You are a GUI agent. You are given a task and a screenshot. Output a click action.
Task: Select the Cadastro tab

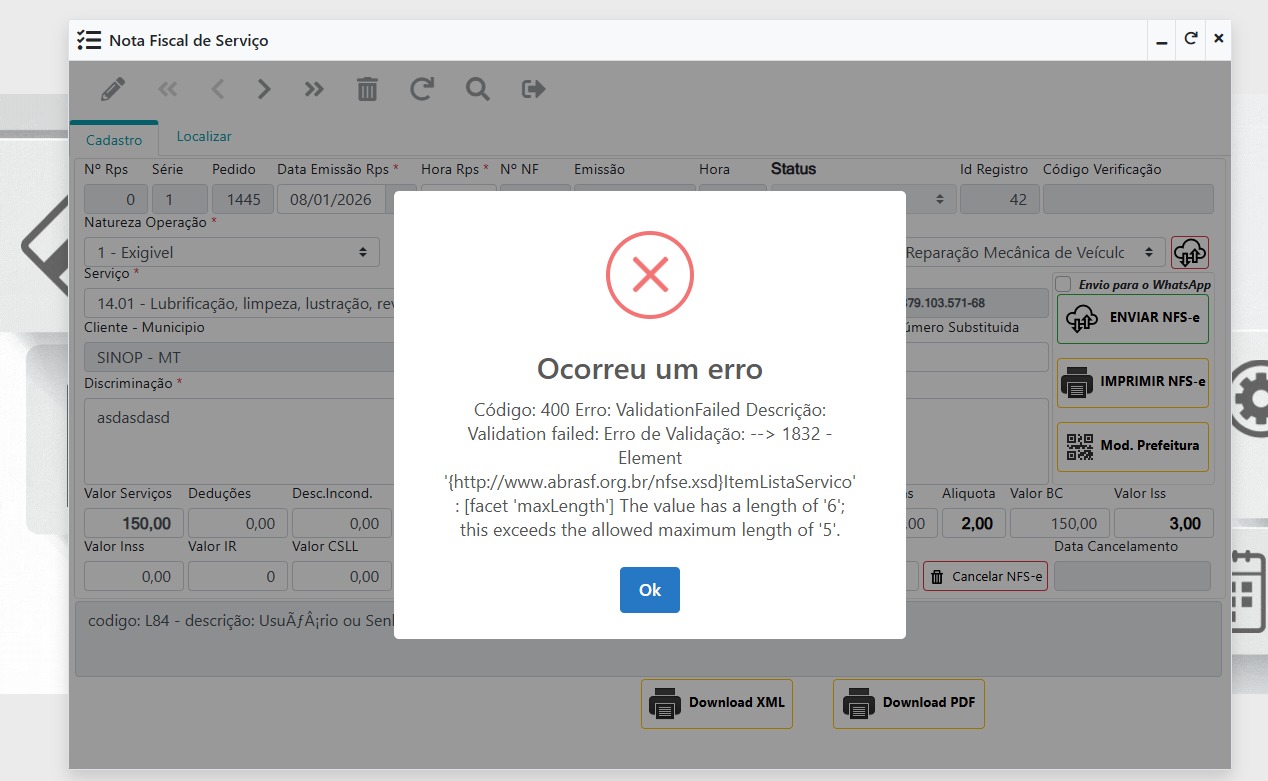tap(114, 140)
